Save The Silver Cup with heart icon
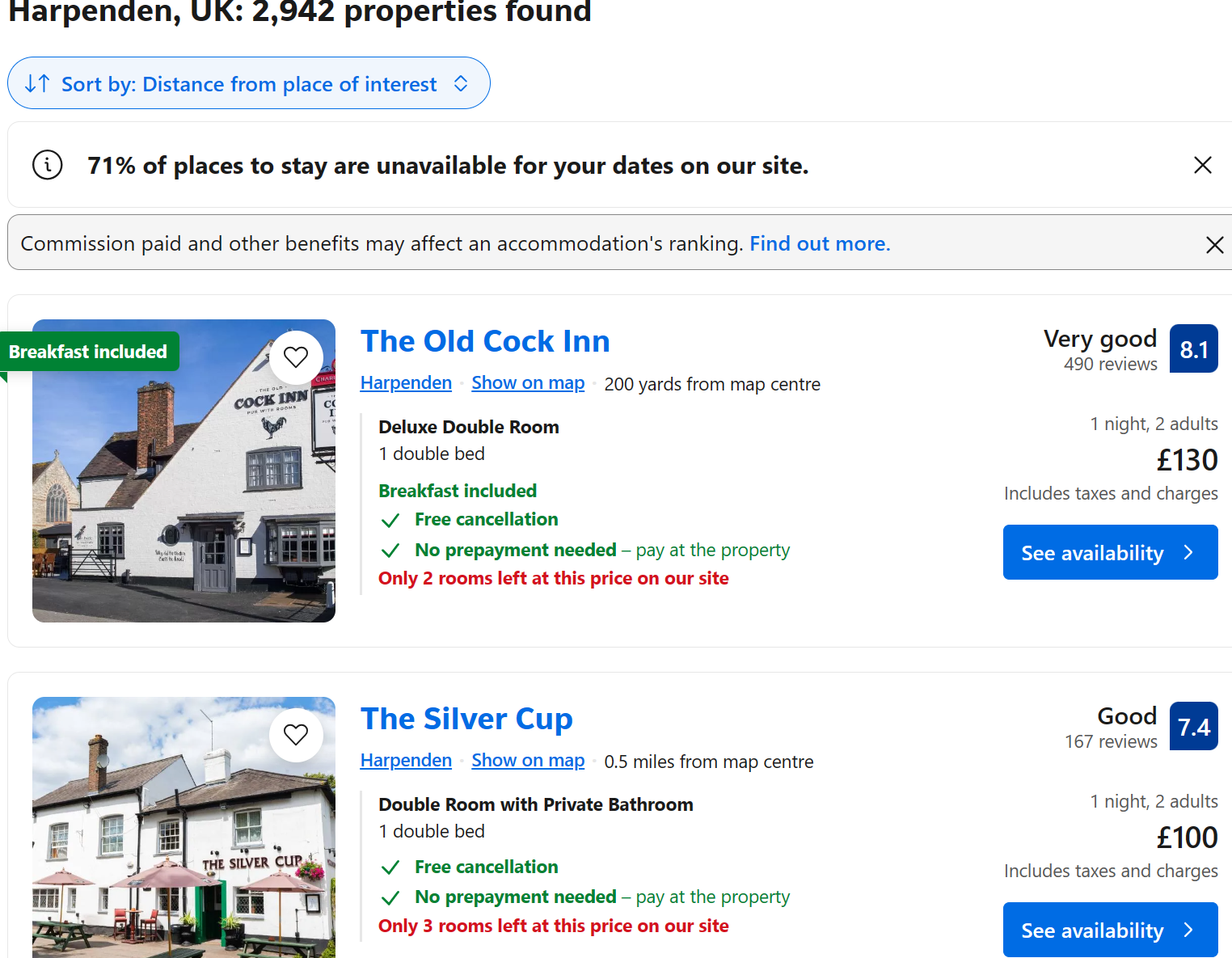 point(296,735)
